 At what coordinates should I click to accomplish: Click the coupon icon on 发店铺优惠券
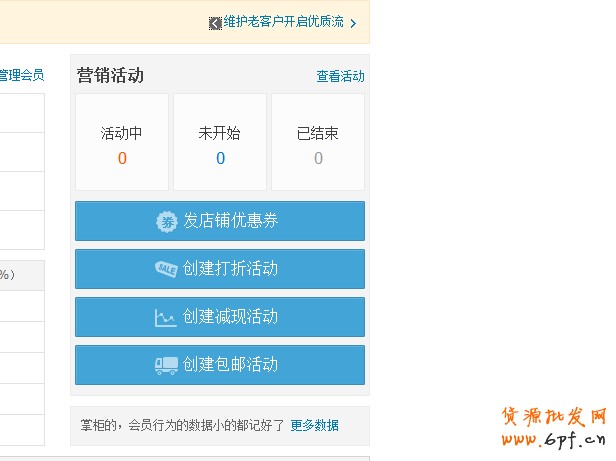[x=167, y=221]
